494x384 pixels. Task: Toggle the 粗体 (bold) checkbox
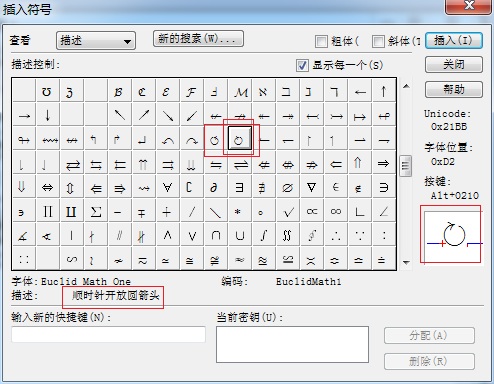click(x=321, y=42)
